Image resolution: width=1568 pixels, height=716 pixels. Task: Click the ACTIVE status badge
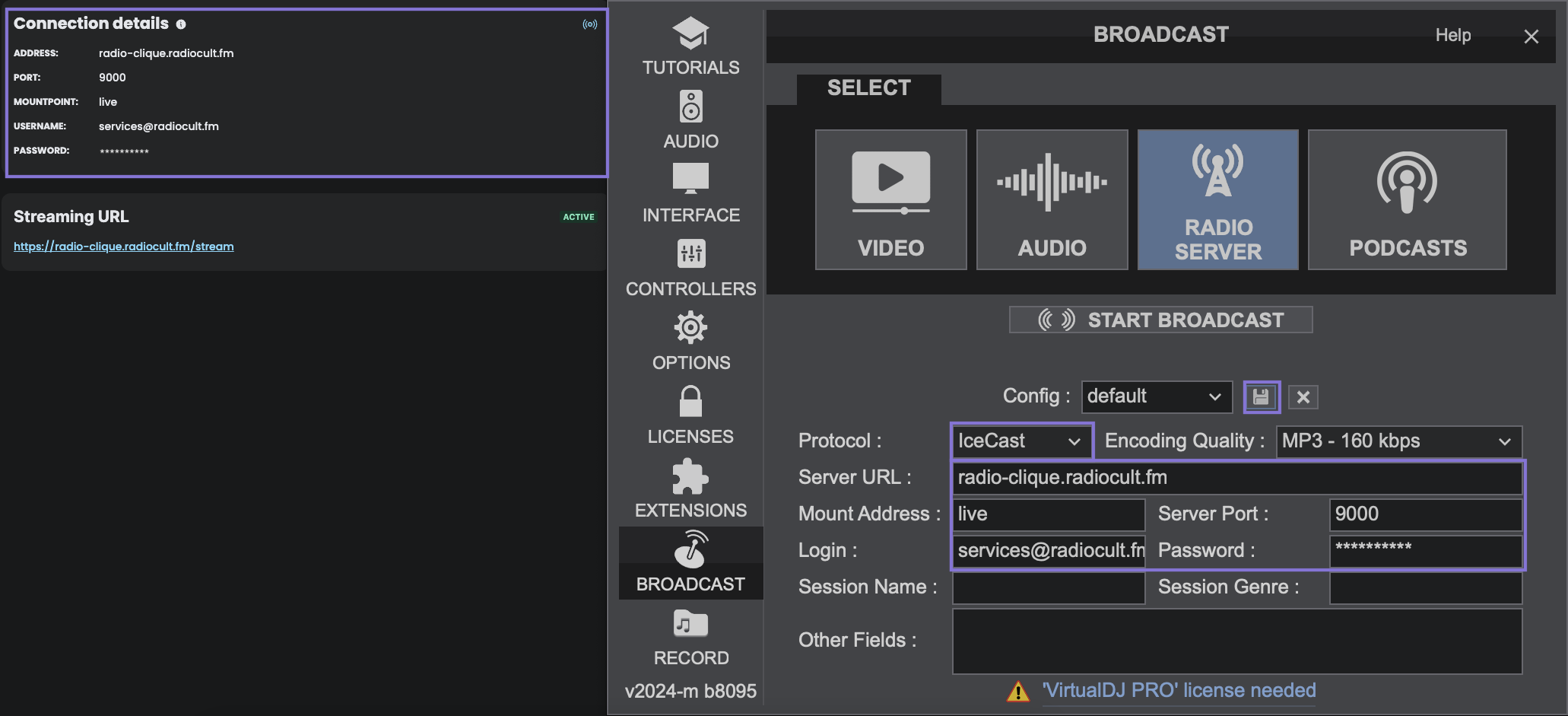pos(579,217)
